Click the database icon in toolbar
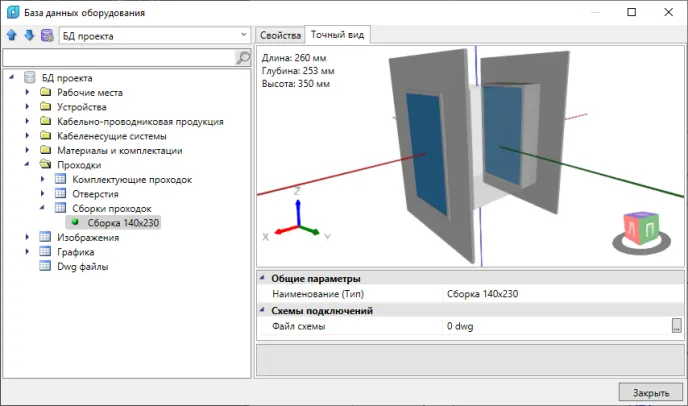 click(x=46, y=36)
